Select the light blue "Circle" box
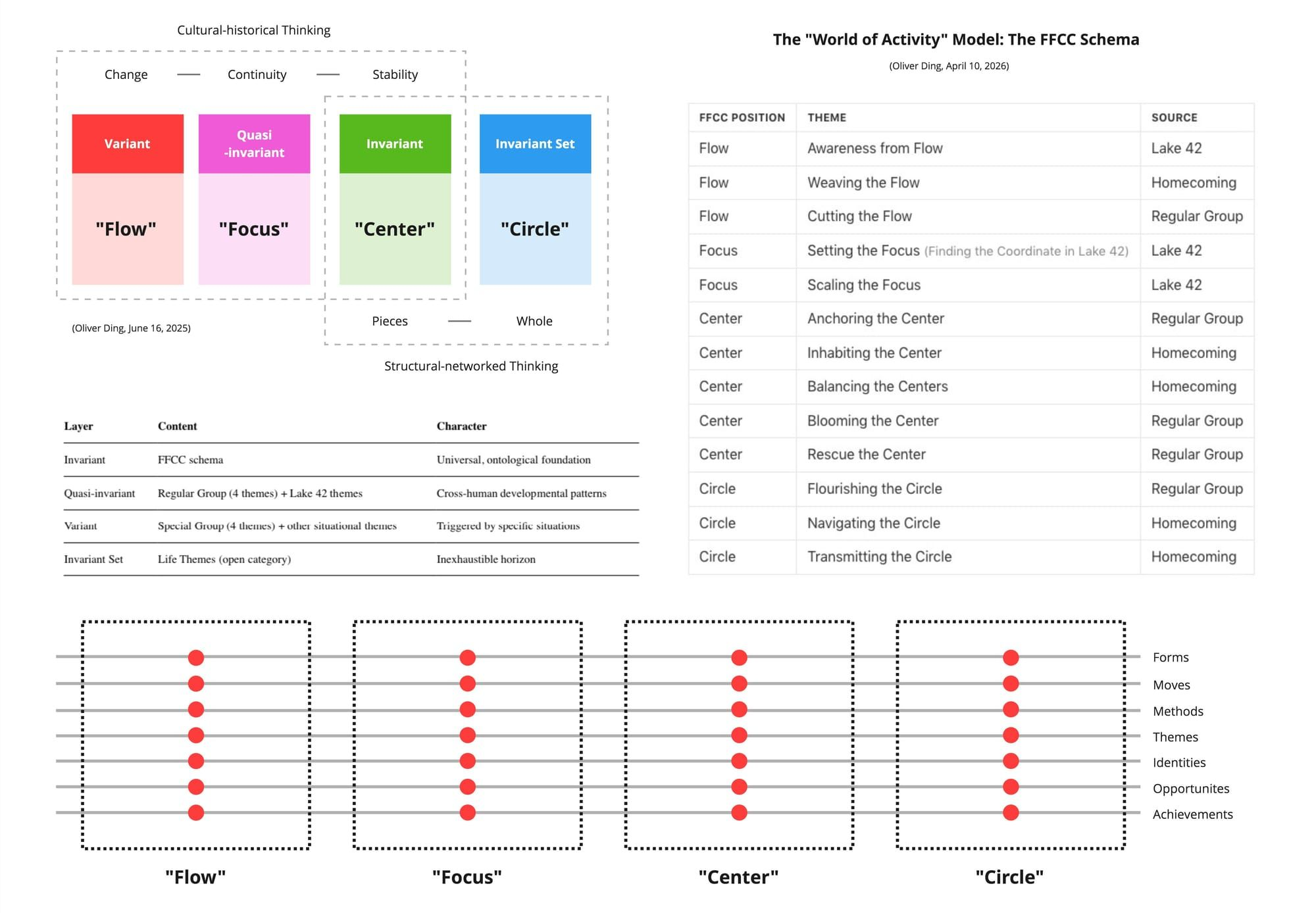 [535, 229]
